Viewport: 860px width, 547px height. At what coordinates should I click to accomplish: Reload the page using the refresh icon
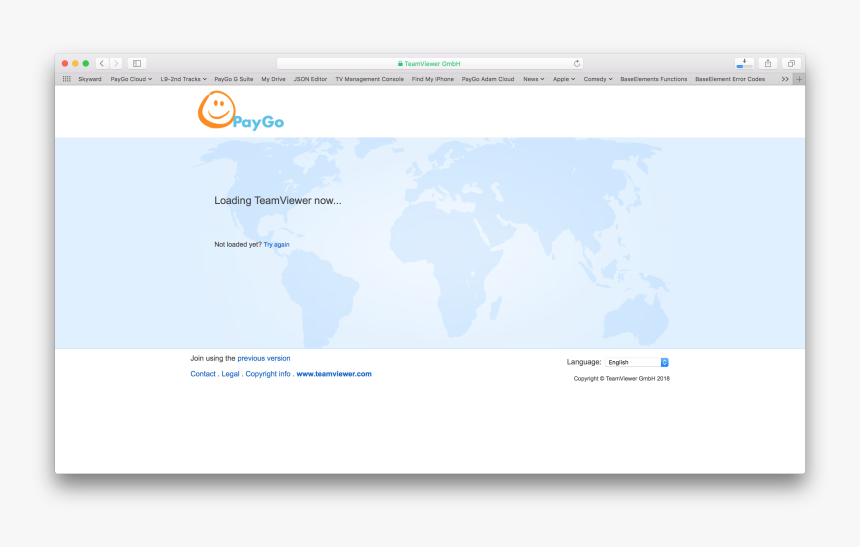(x=577, y=64)
